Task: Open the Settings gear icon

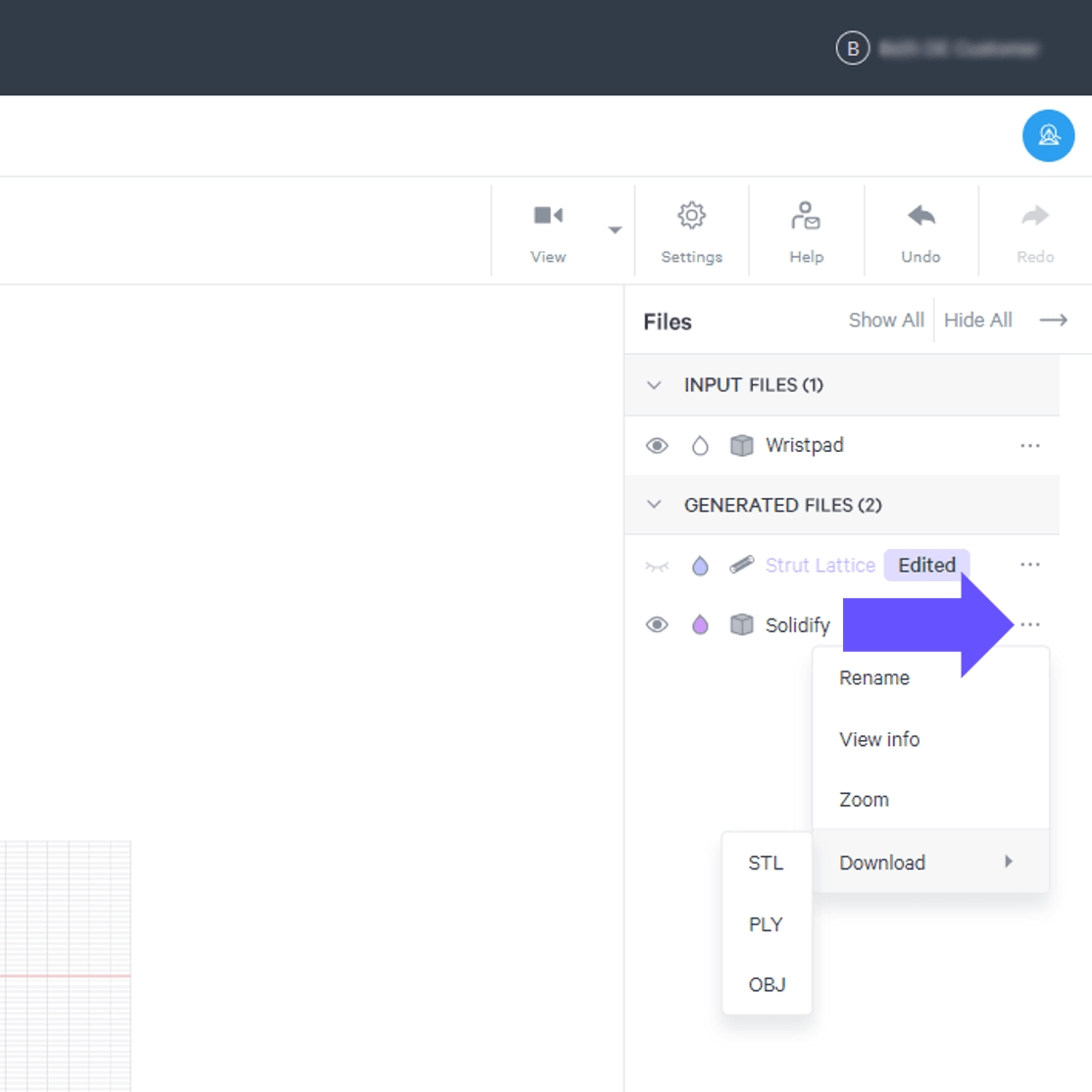Action: click(x=691, y=216)
